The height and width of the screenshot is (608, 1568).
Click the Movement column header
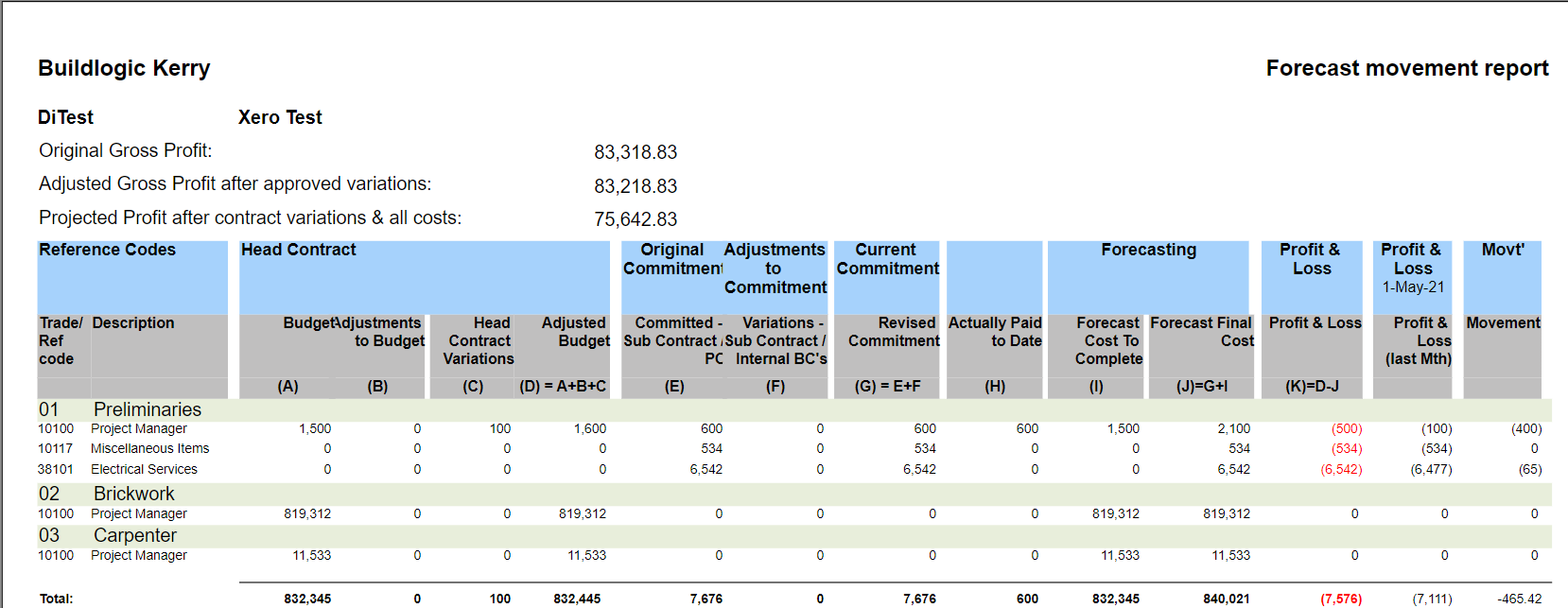pos(1504,323)
